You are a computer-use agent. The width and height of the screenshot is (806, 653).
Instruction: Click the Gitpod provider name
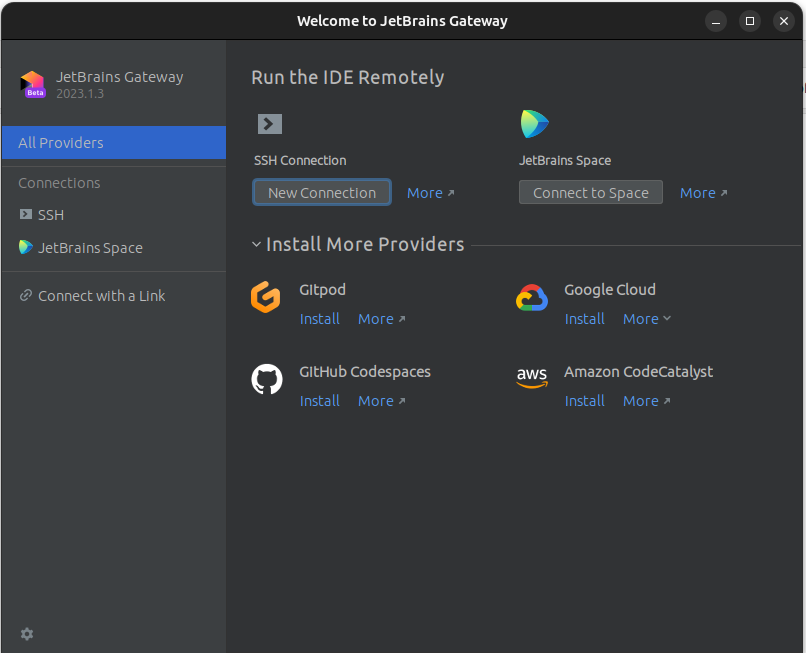coord(322,289)
